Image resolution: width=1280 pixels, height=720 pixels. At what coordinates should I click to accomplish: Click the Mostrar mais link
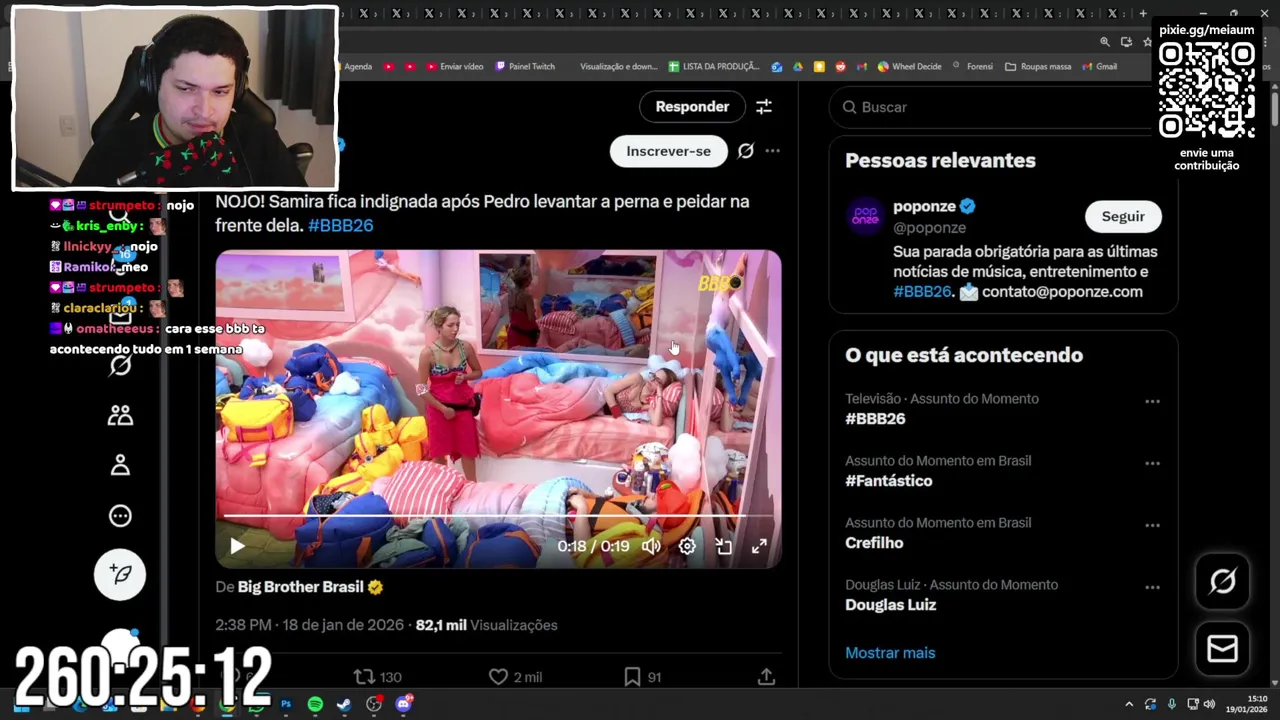coord(890,653)
